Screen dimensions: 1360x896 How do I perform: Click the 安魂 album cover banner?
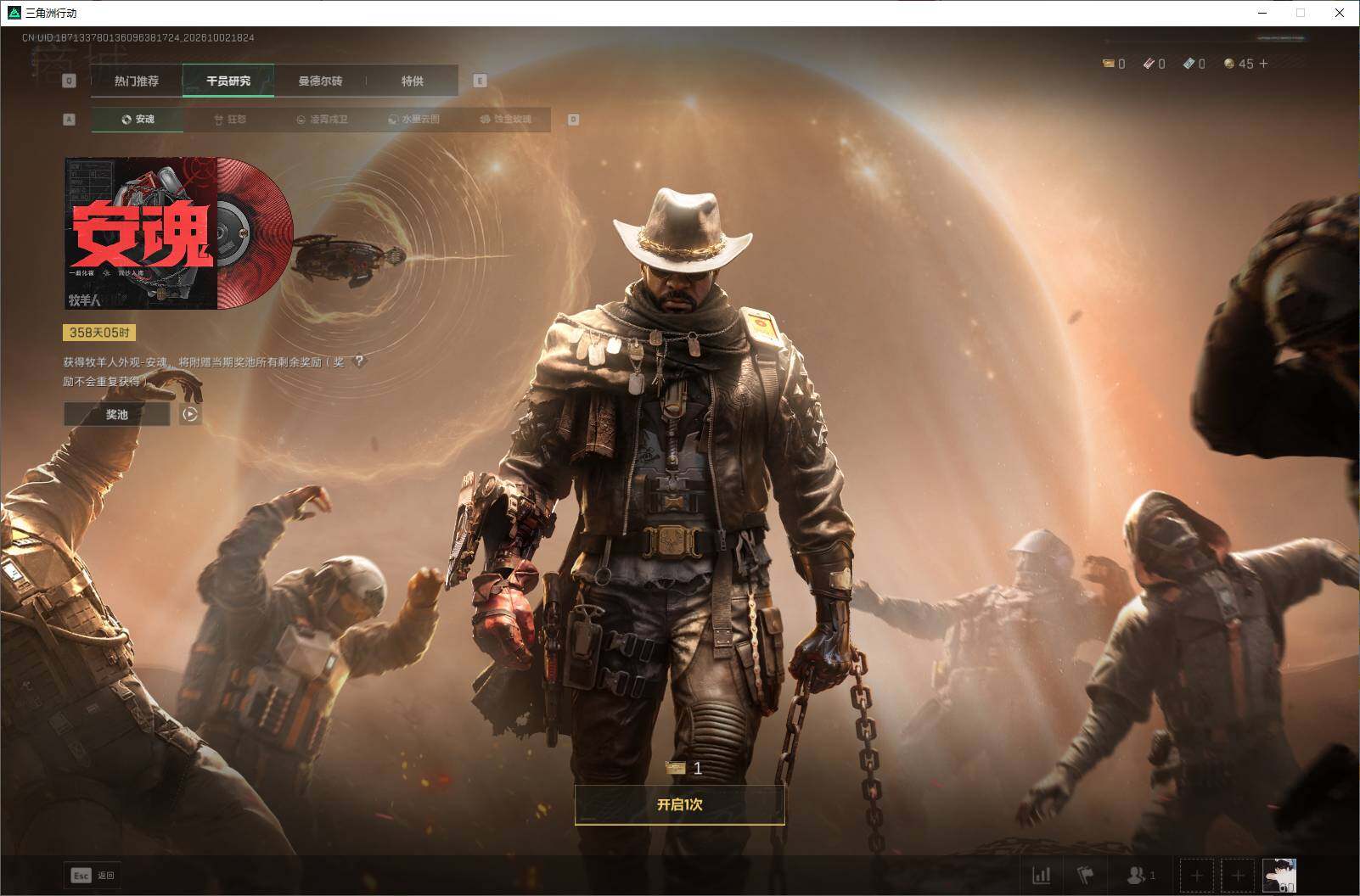179,232
